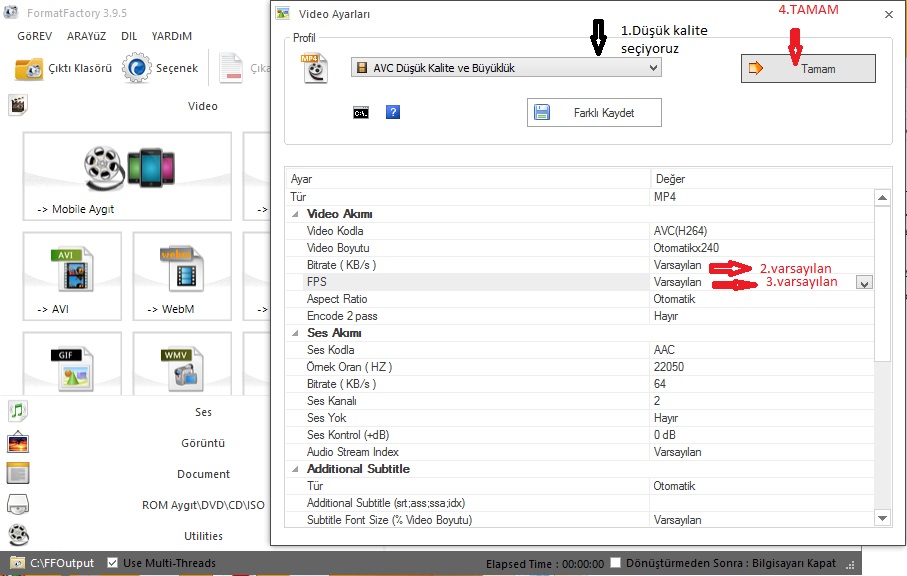Select the Ses Kanalı row

(580, 401)
